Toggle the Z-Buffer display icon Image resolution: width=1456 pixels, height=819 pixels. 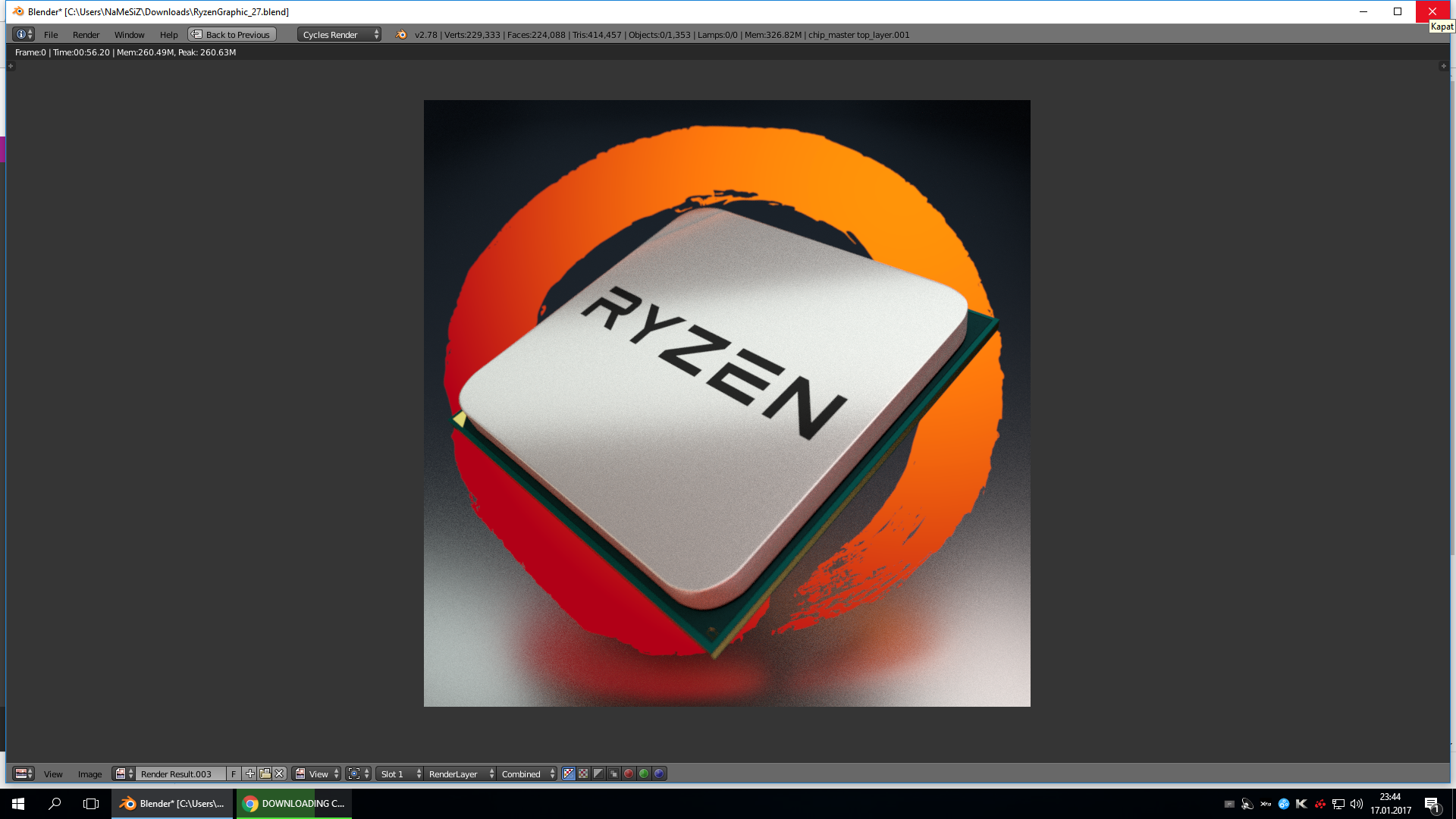[x=613, y=773]
